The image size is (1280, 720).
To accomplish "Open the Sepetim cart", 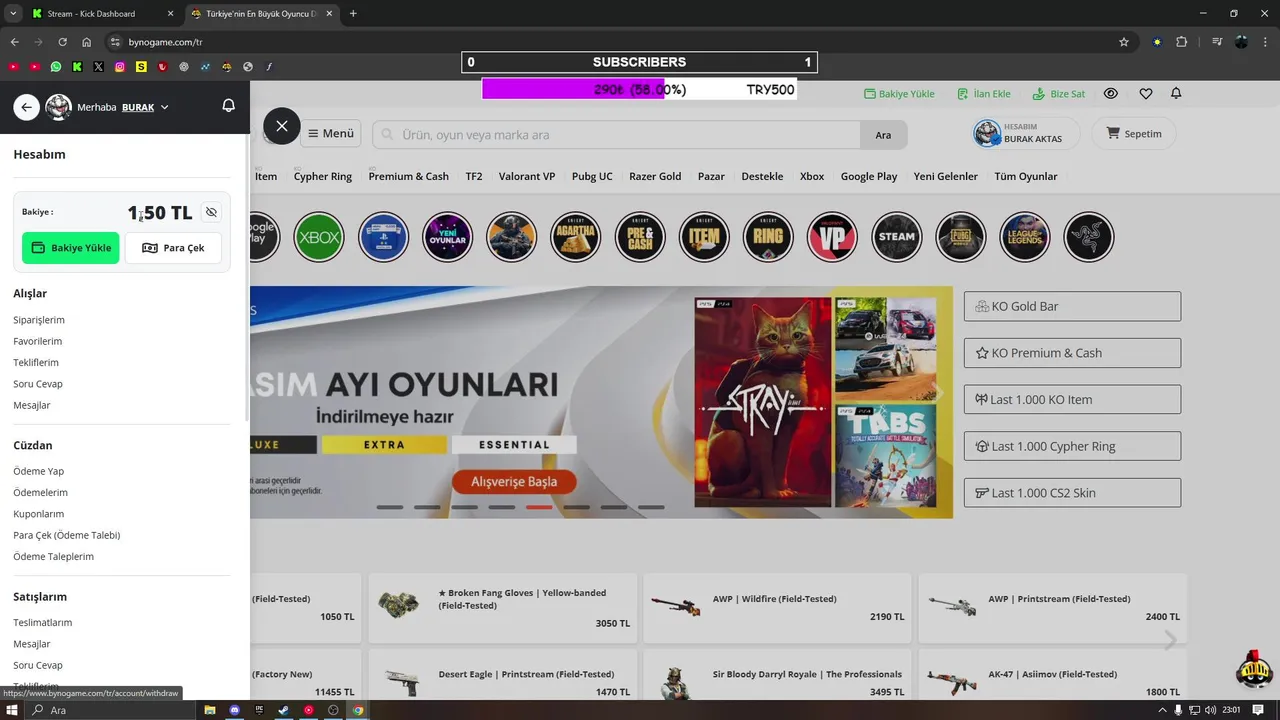I will [1133, 134].
